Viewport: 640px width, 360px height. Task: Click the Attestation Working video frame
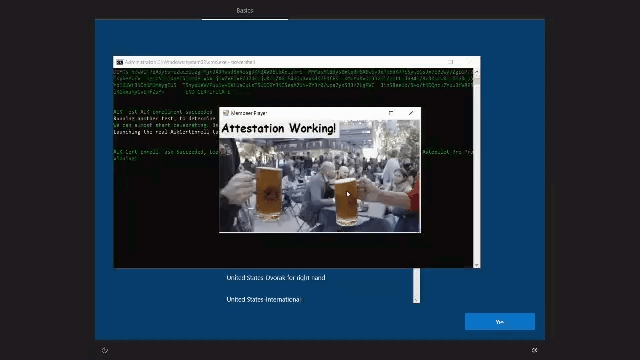(x=320, y=176)
